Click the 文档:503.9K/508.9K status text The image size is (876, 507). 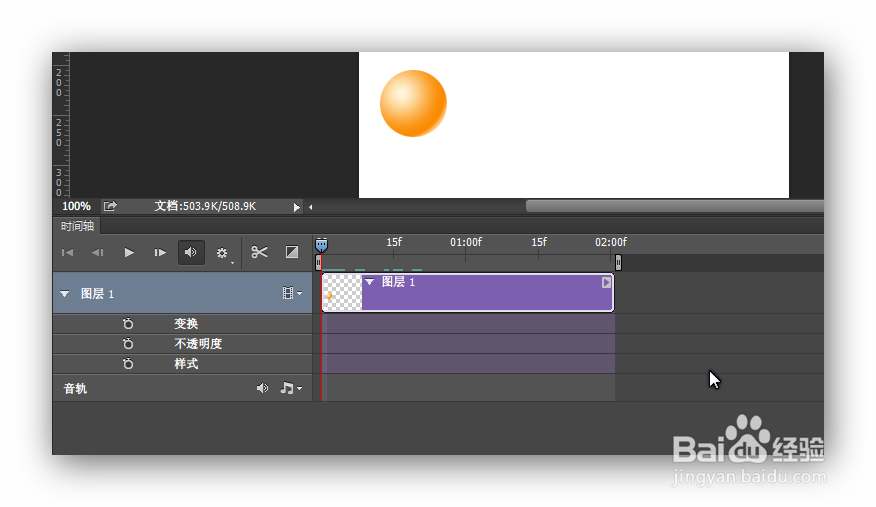(205, 206)
